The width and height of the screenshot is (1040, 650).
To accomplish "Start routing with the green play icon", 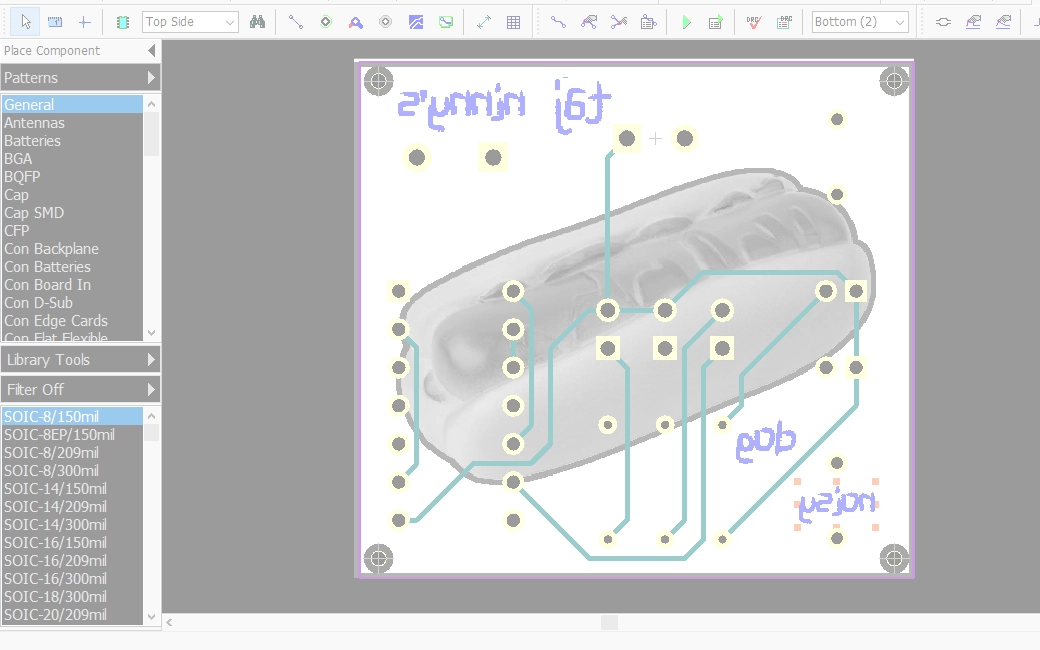I will (x=686, y=21).
